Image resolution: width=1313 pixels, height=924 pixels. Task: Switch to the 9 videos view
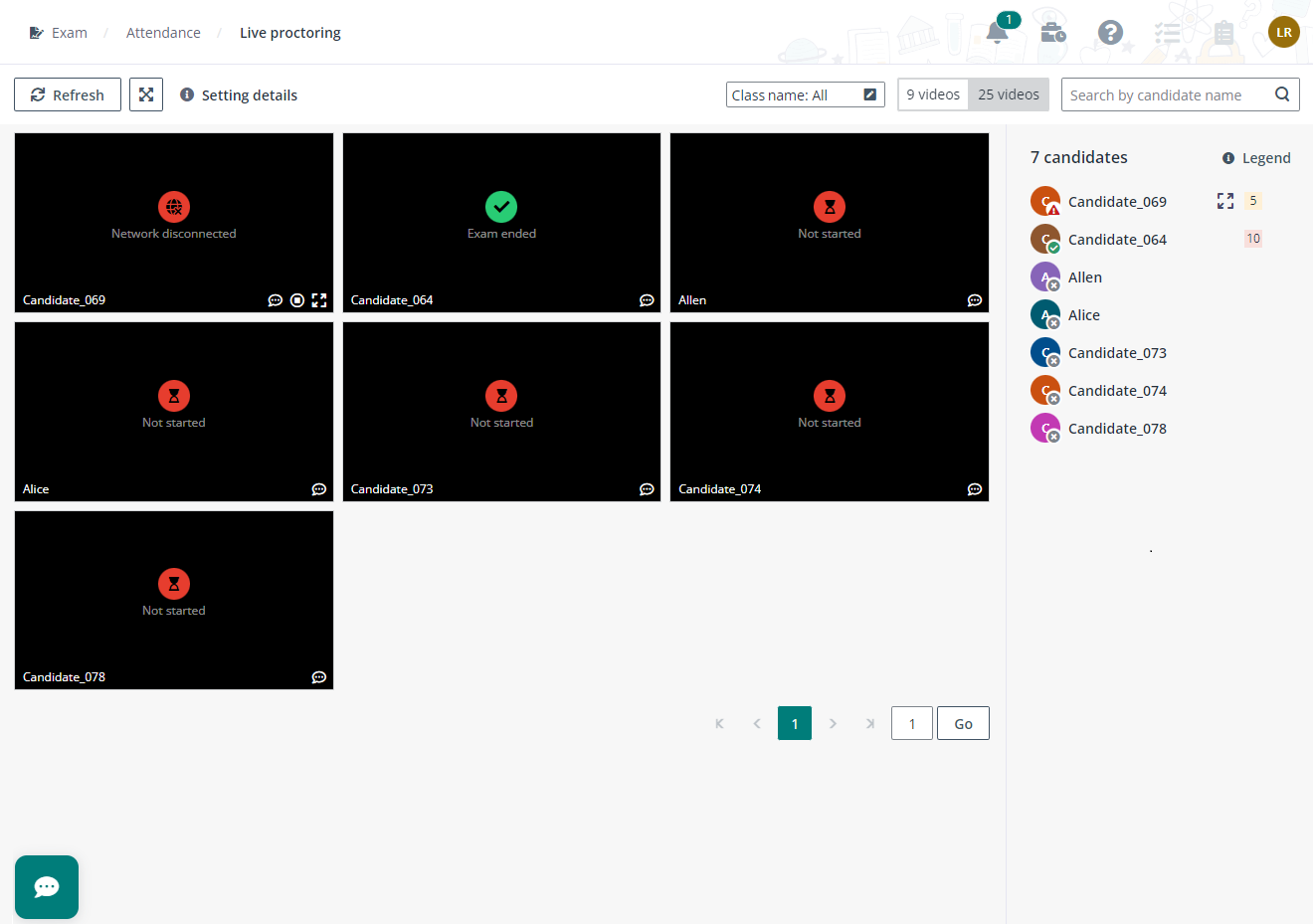pos(933,94)
